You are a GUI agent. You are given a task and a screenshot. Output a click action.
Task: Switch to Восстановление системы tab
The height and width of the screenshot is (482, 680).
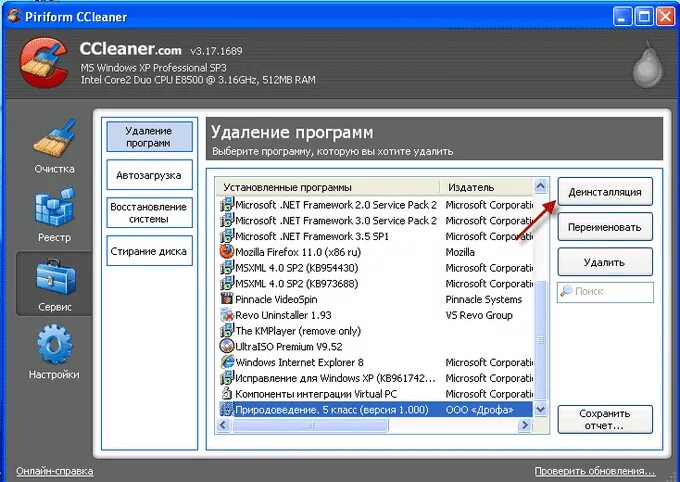point(149,213)
